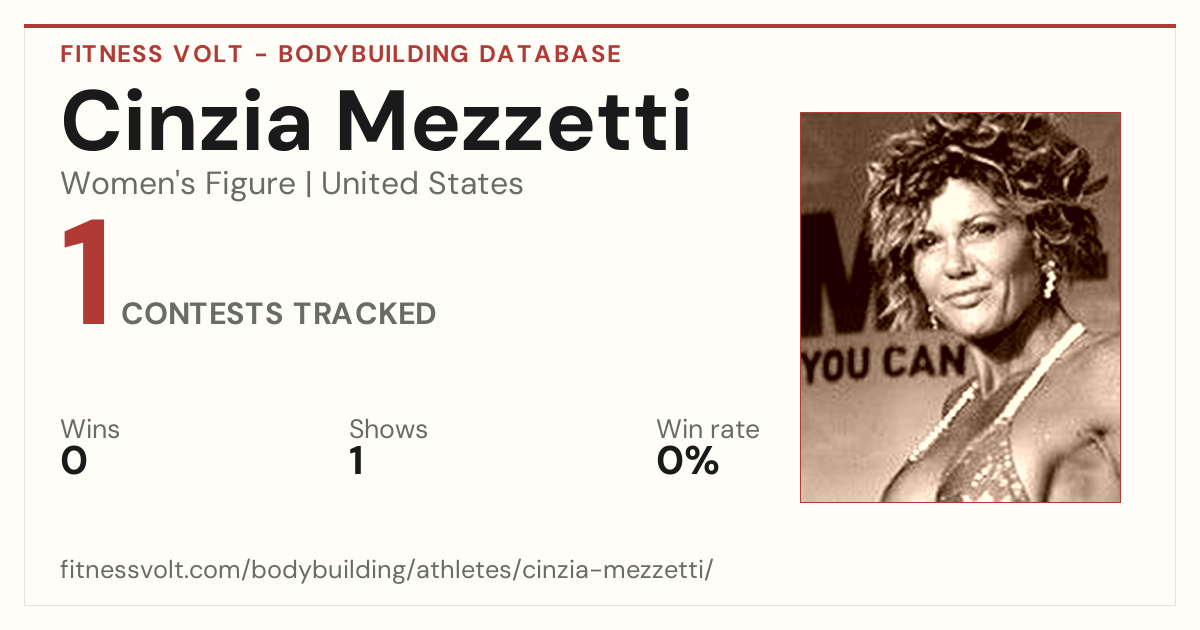Click the red top border line
Screen dimensions: 1200x630
[x=600, y=26]
